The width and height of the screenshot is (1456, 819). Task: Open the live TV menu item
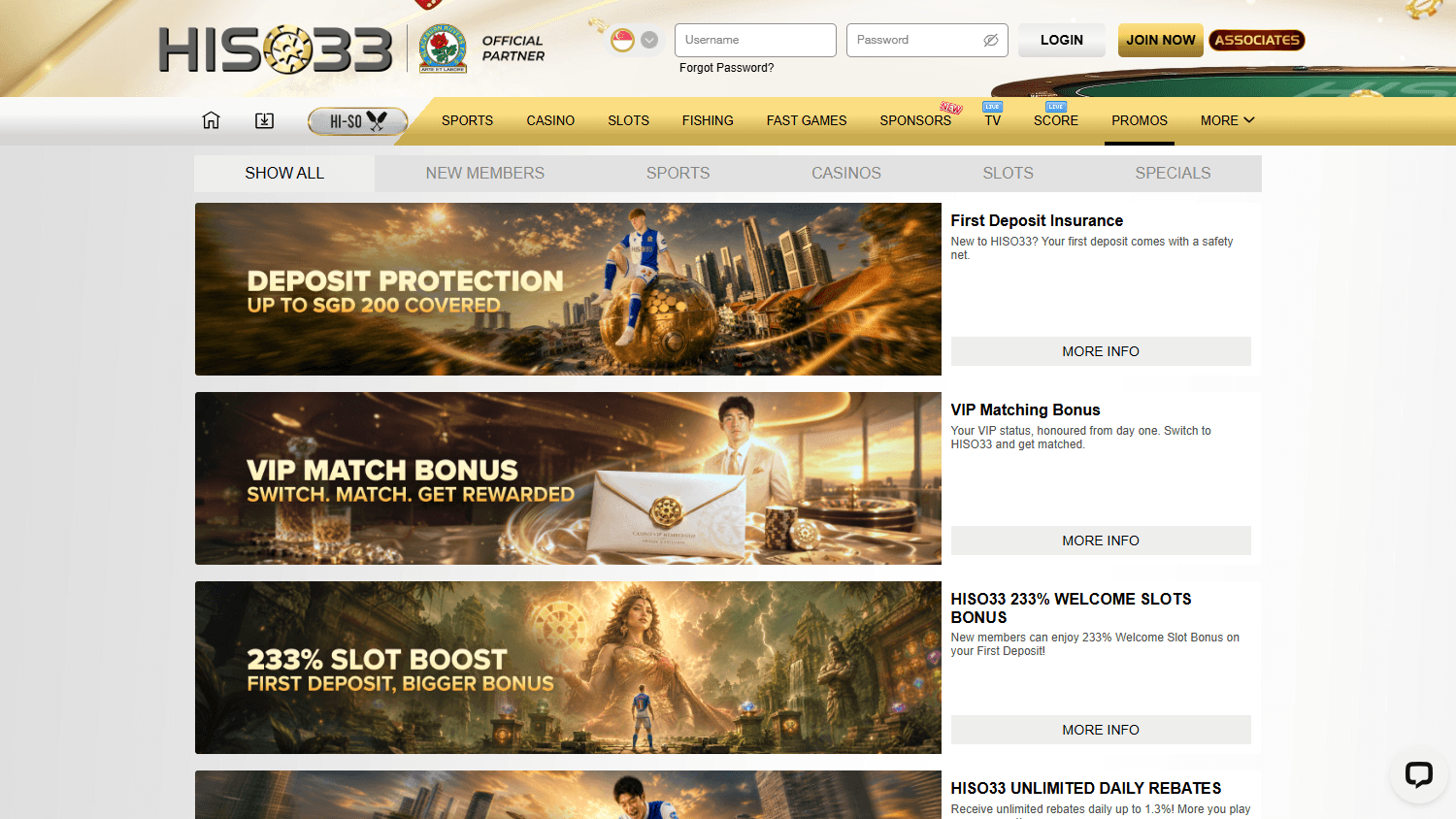coord(992,120)
